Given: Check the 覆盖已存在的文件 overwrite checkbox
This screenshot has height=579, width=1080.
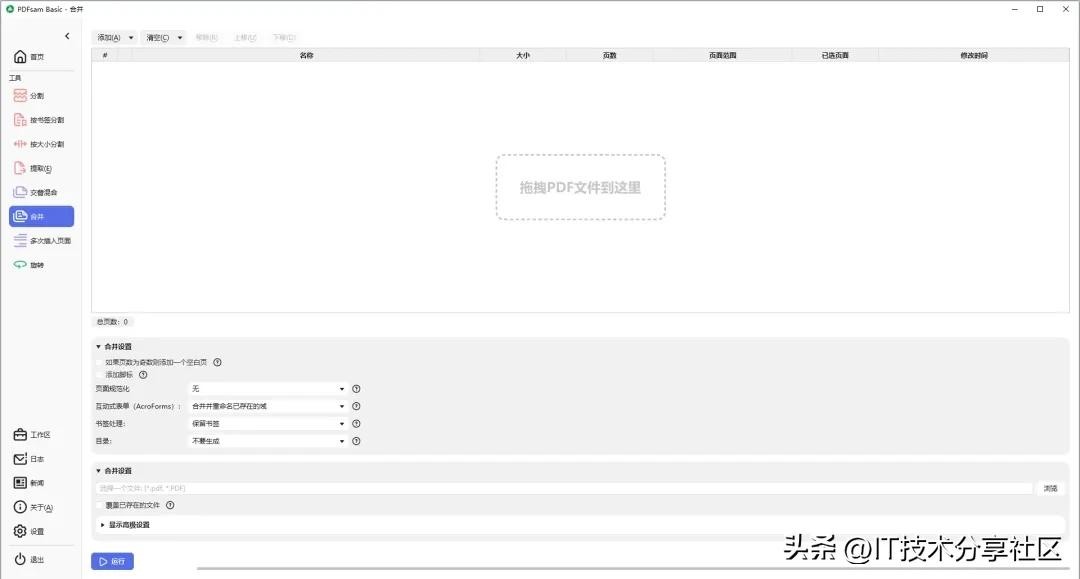Looking at the screenshot, I should (99, 505).
